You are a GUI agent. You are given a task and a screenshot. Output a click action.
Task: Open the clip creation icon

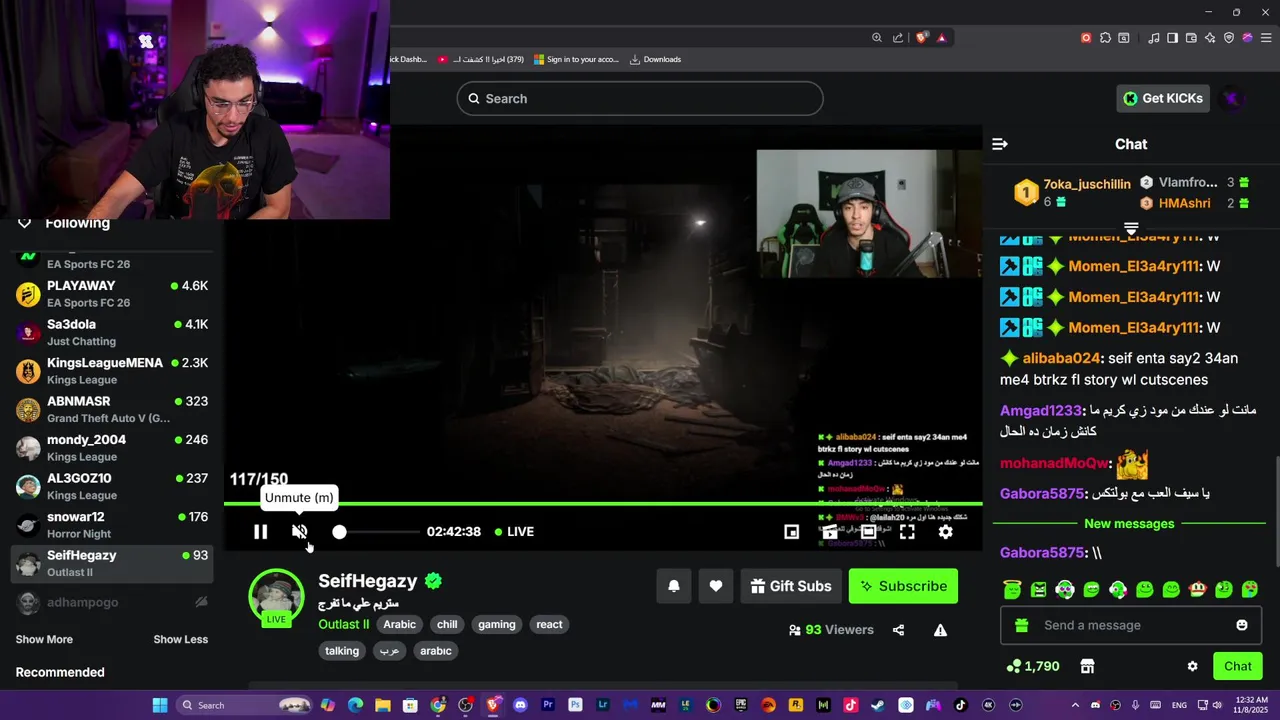pyautogui.click(x=830, y=532)
